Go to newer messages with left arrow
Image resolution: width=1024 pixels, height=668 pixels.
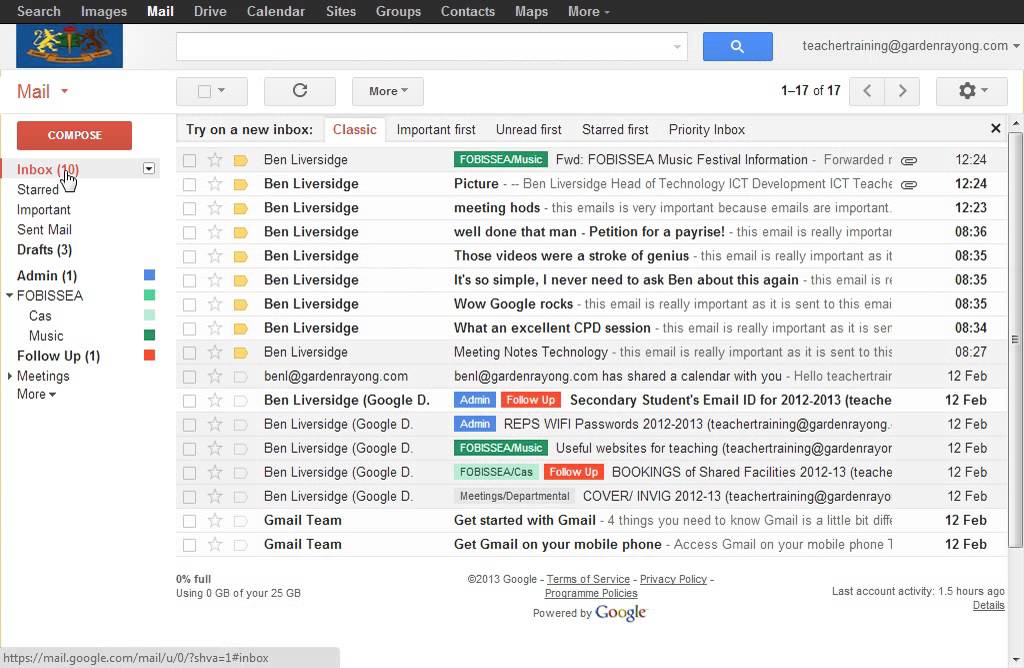[867, 91]
